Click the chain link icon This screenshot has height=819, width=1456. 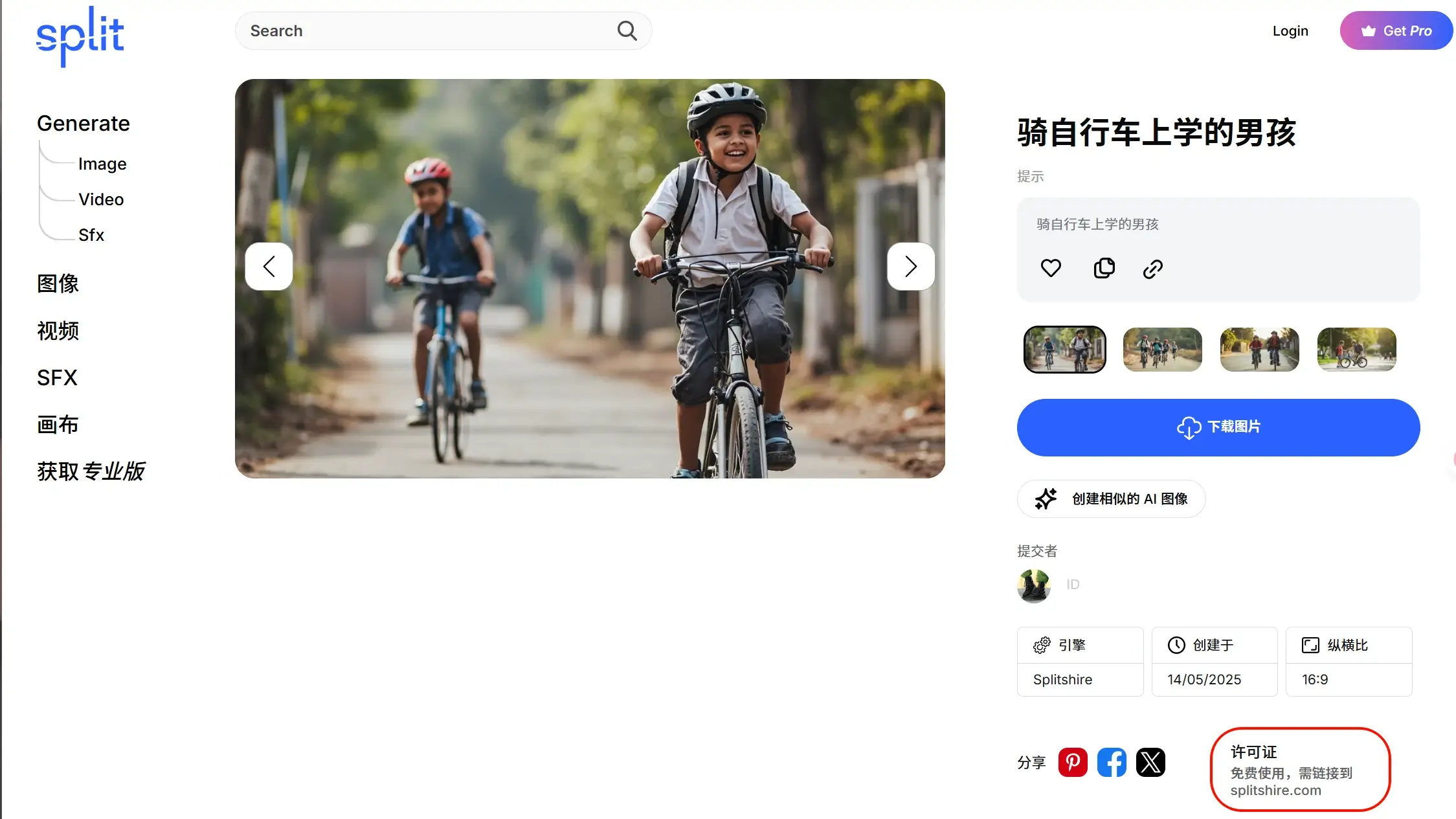click(1152, 269)
